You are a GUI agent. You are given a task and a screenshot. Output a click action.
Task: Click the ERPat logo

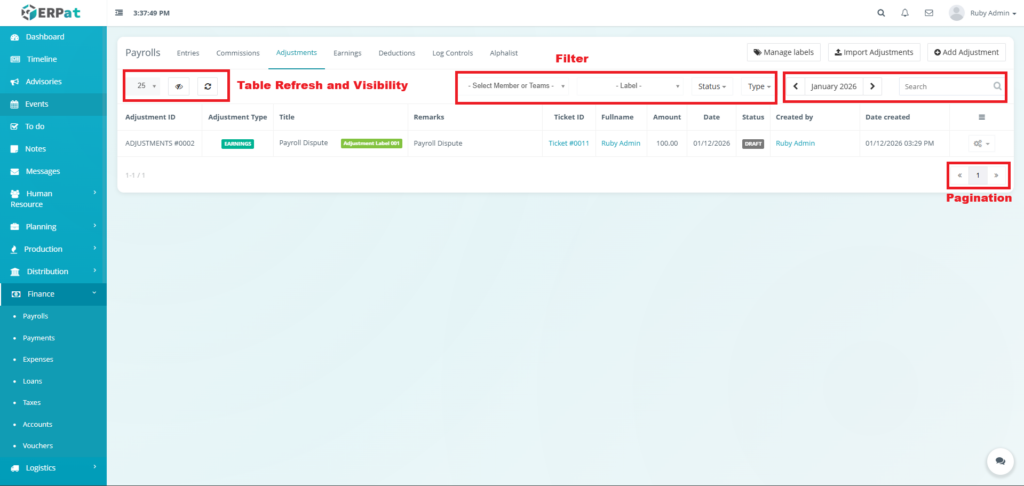pyautogui.click(x=50, y=12)
